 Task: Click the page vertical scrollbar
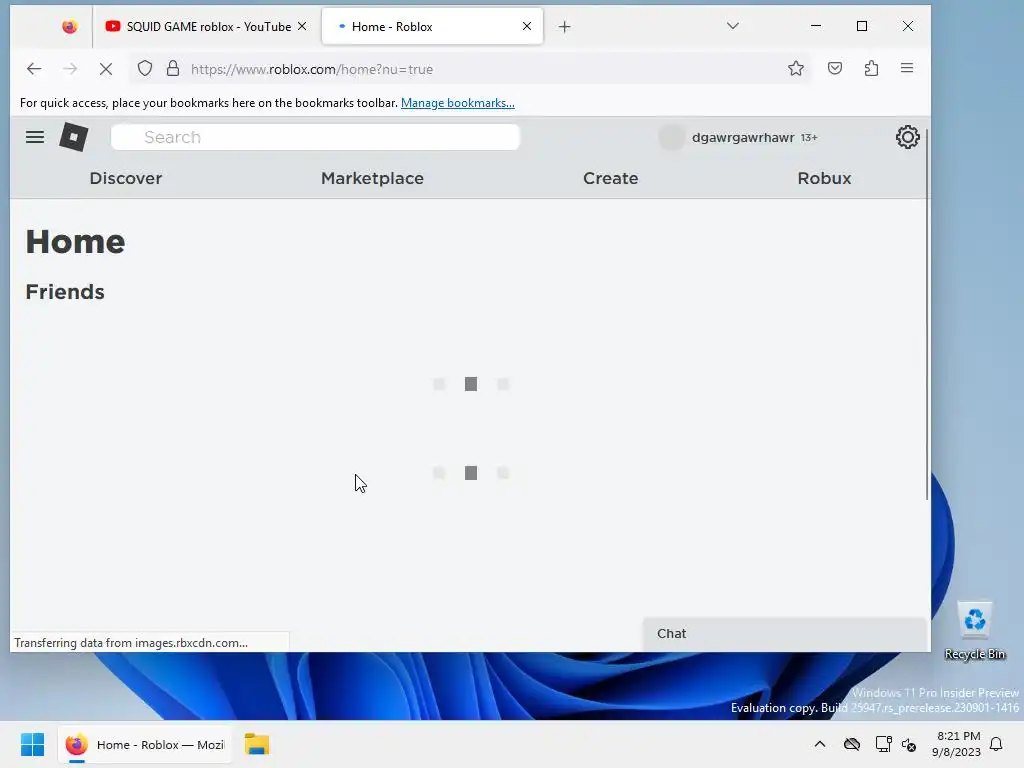(x=927, y=315)
